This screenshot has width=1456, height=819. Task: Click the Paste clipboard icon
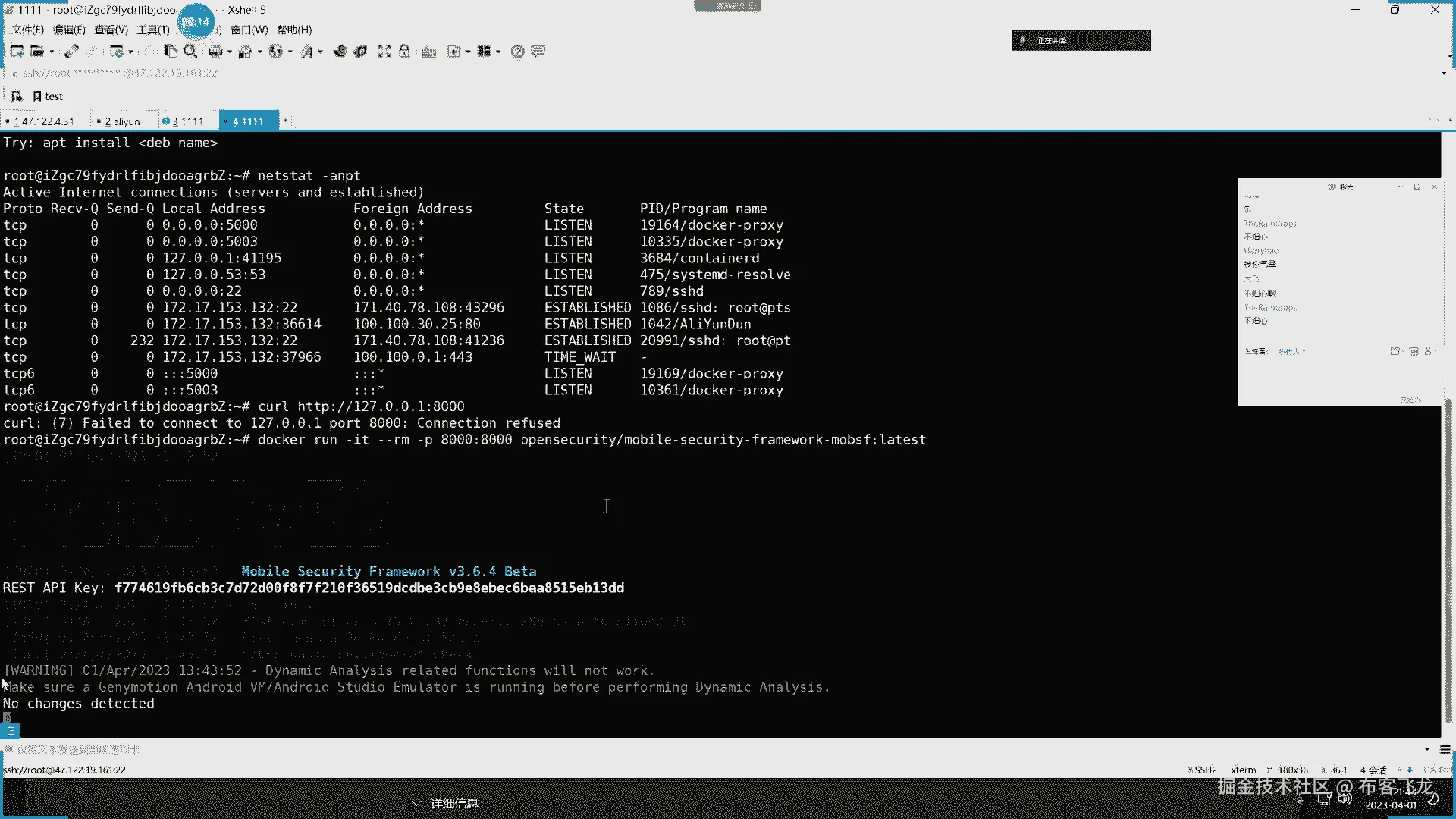pyautogui.click(x=171, y=52)
